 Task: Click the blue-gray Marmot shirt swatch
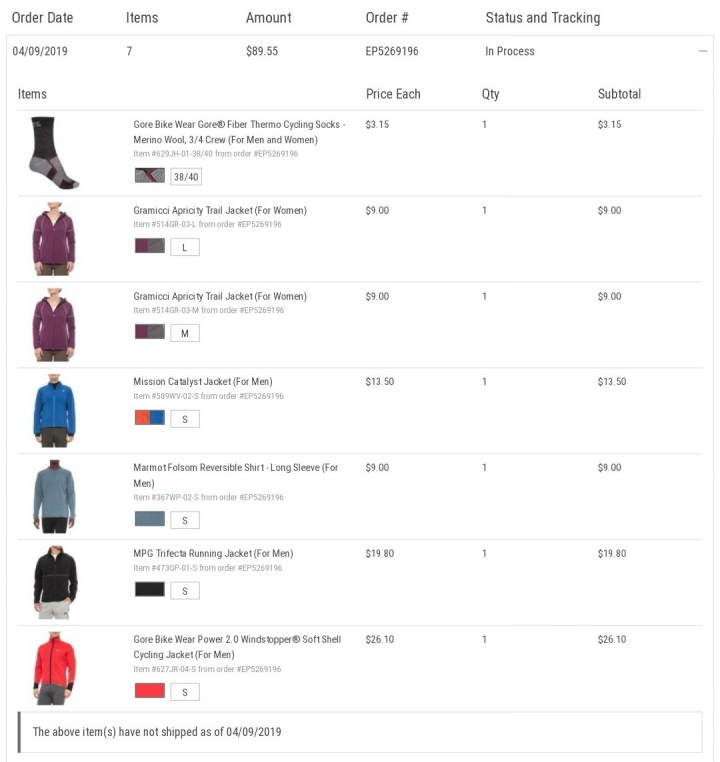150,519
